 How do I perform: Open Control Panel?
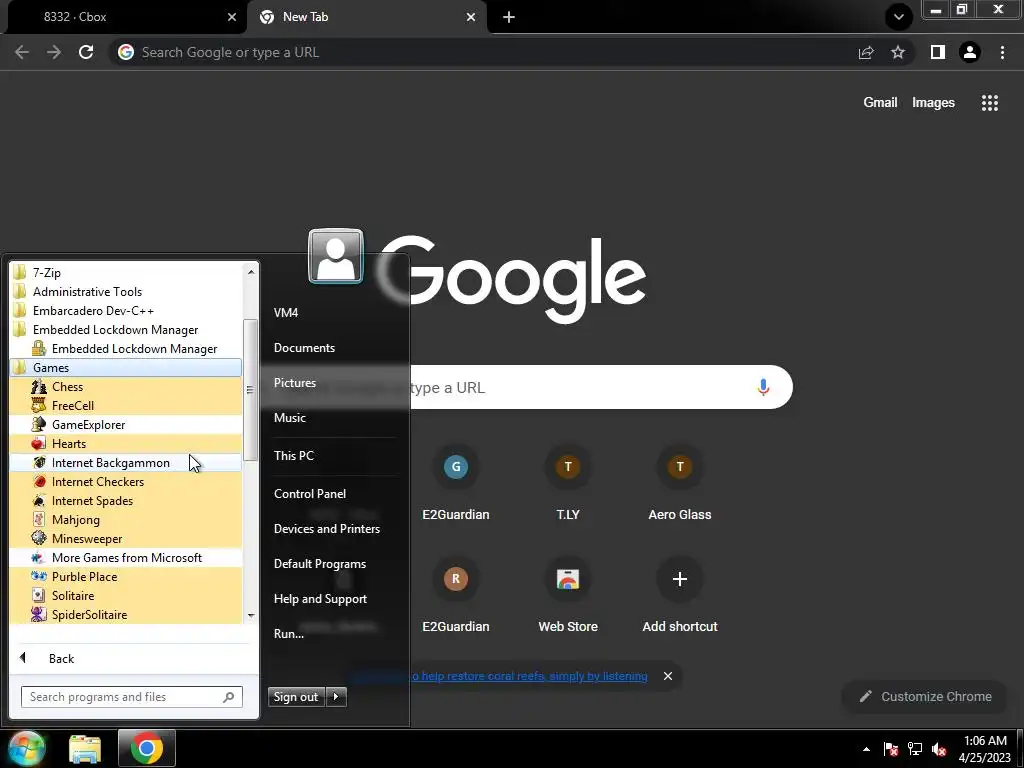[x=333, y=494]
